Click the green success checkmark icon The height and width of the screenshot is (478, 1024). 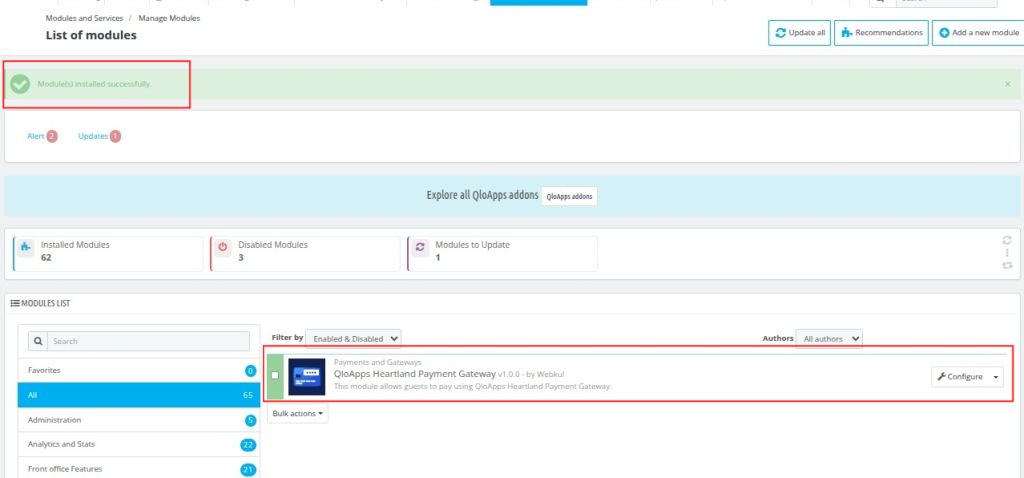[x=20, y=84]
